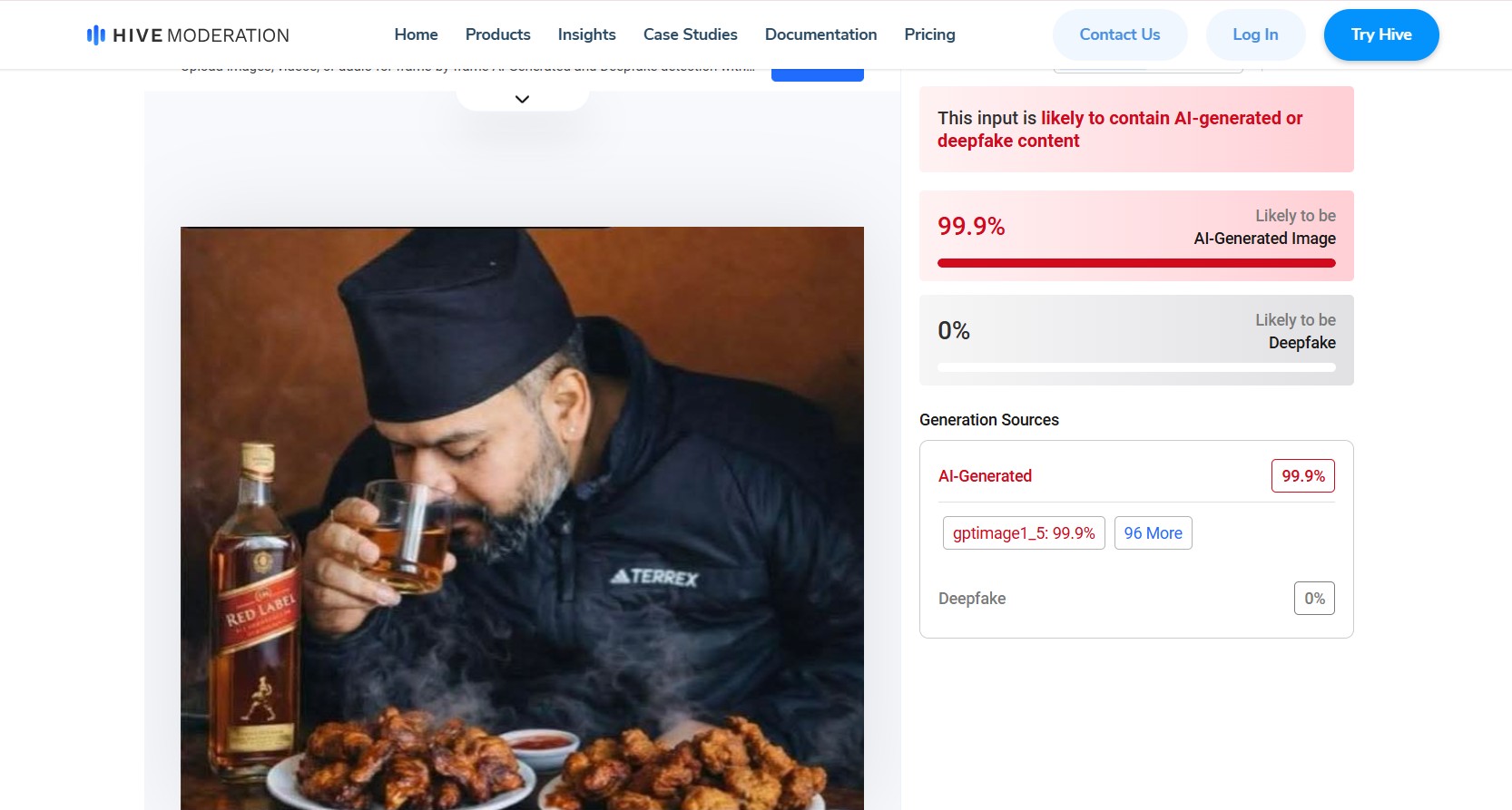Click the Log In button
The width and height of the screenshot is (1512, 810).
coord(1255,34)
